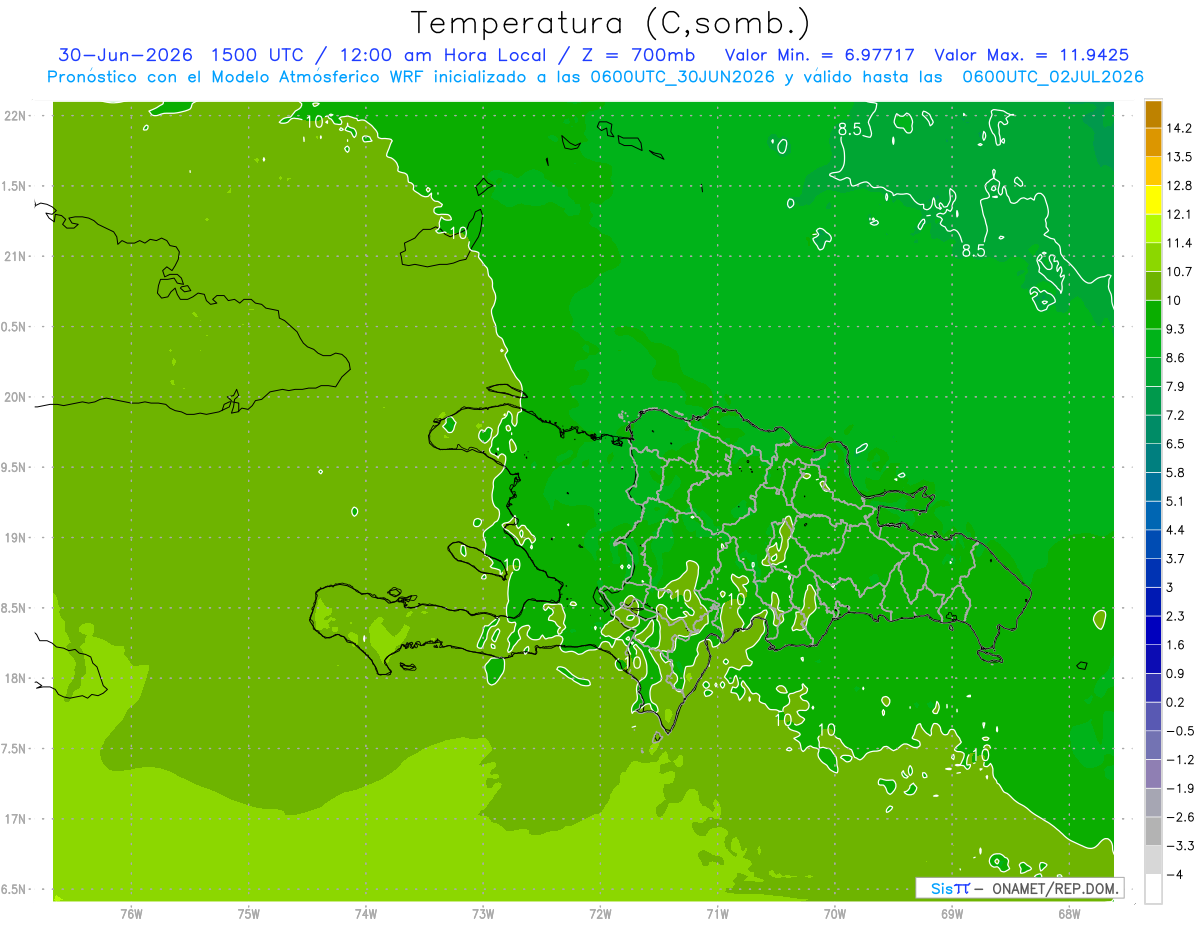Click the "70W" longitude axis label
Screen dimensions: 1200x927
(834, 914)
